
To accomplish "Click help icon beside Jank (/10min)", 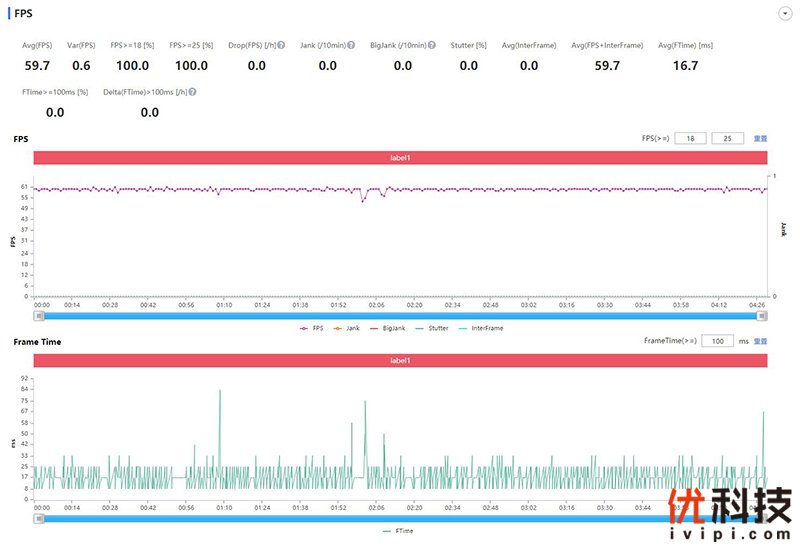I will point(351,45).
